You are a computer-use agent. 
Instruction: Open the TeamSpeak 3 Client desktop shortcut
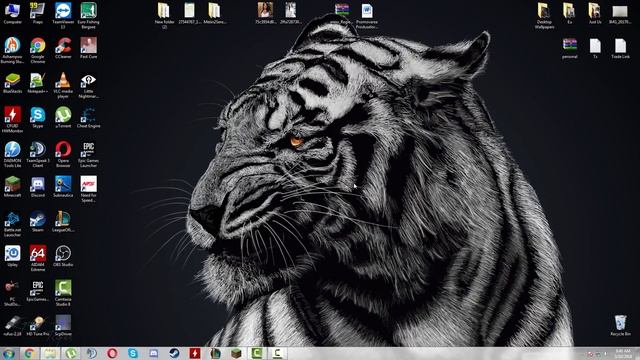pyautogui.click(x=38, y=154)
